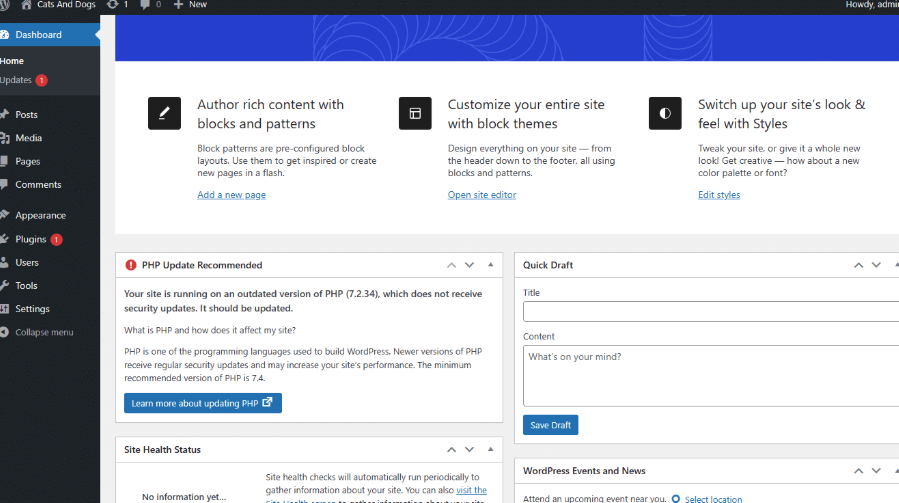Click the Media icon in sidebar
Image resolution: width=899 pixels, height=503 pixels.
[5, 138]
